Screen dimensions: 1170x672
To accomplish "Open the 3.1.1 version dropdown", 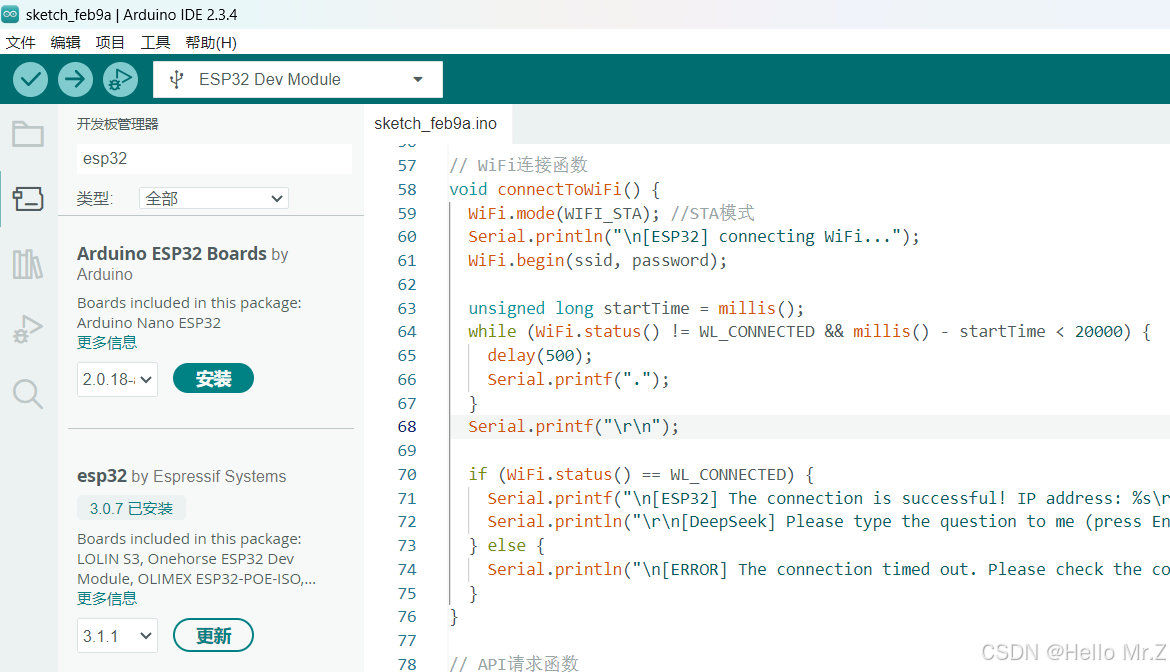I will pos(117,635).
